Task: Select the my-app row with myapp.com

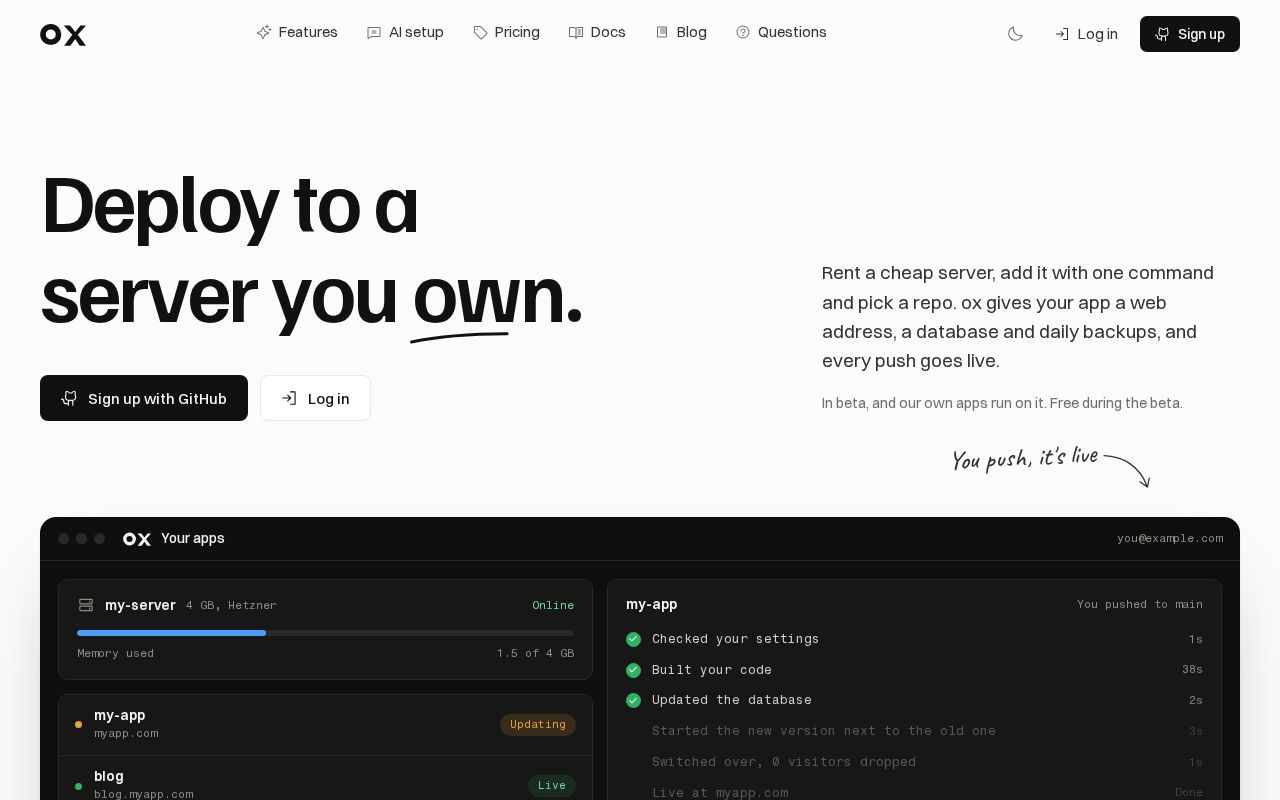Action: click(325, 725)
